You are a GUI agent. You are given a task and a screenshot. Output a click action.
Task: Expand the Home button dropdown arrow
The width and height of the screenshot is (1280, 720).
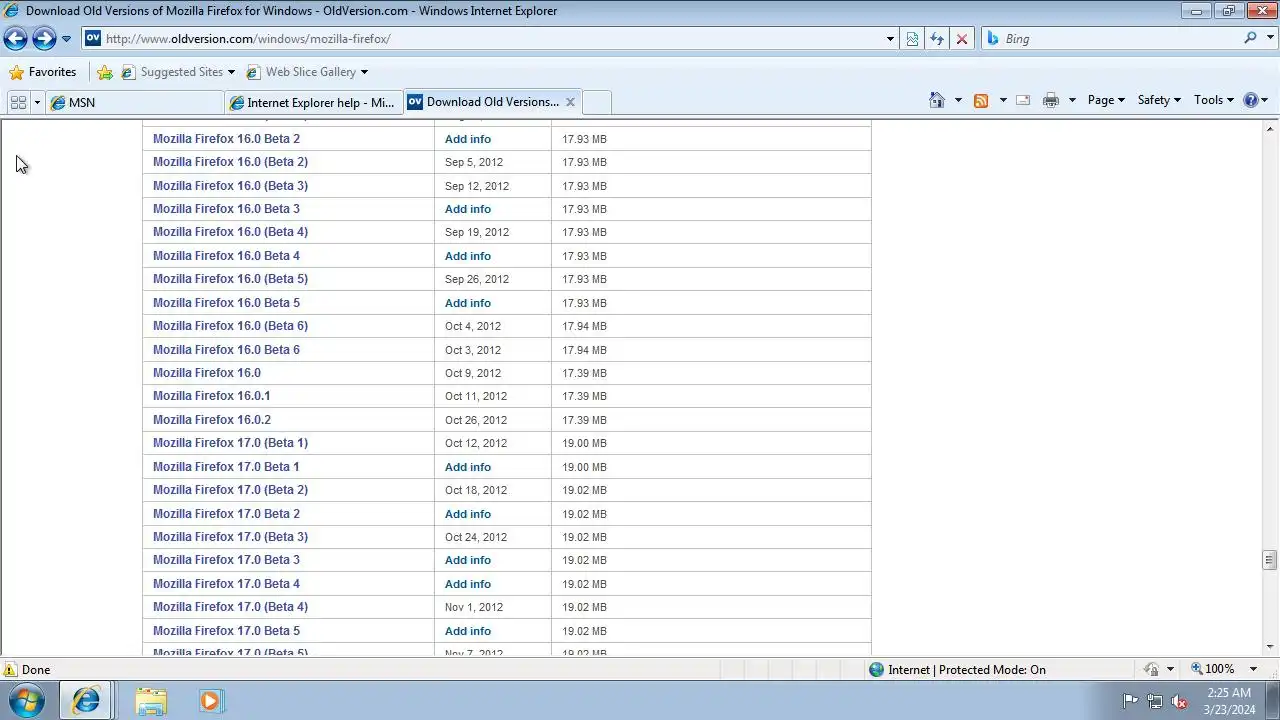958,100
